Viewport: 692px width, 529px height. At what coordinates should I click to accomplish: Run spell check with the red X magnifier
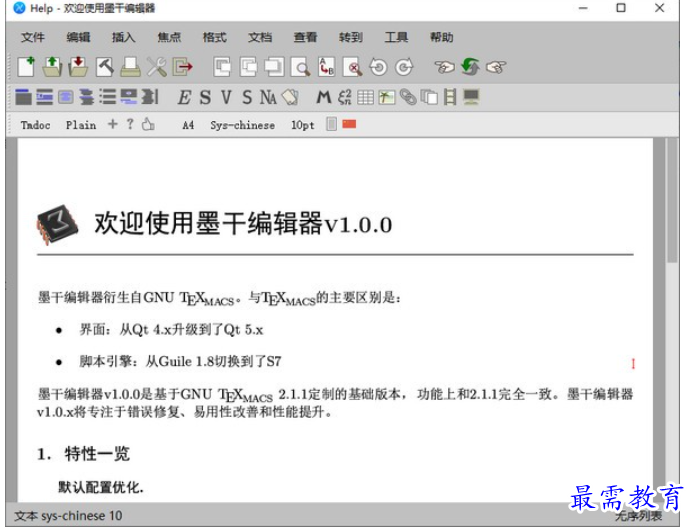click(353, 67)
